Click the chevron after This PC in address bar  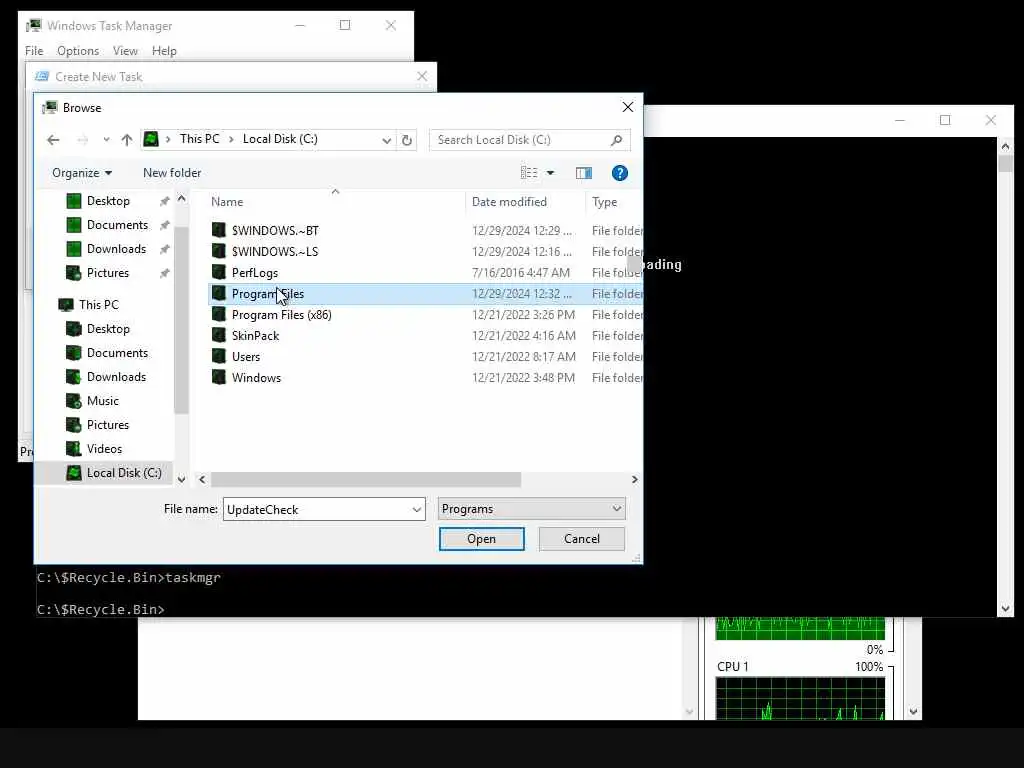231,139
